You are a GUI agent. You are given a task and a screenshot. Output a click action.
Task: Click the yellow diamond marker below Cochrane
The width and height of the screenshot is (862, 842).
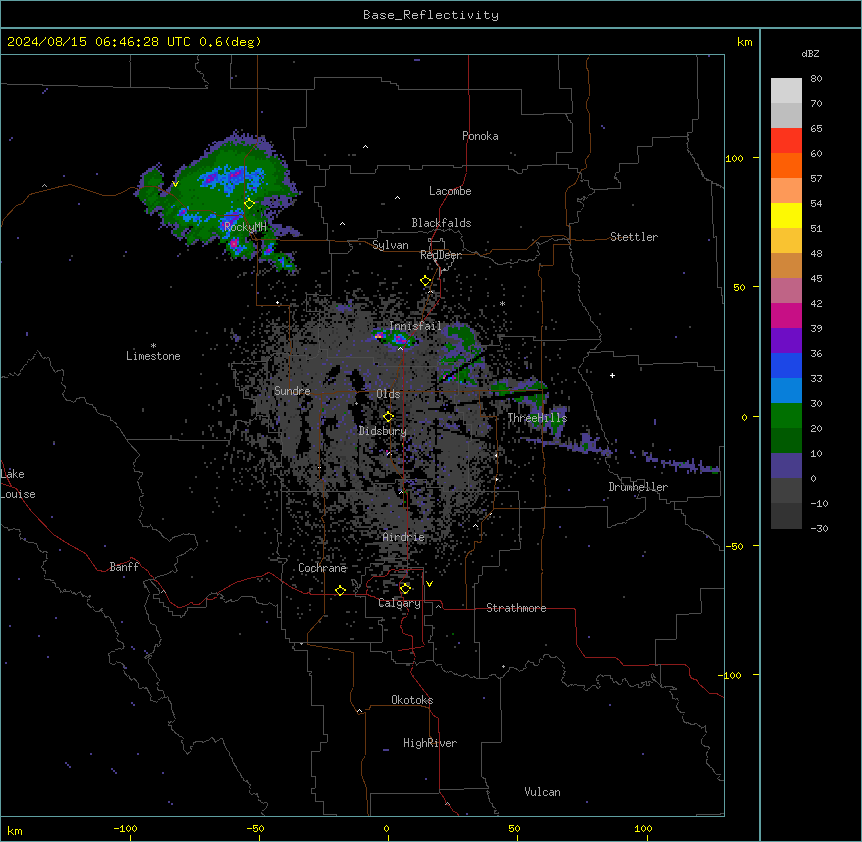click(340, 590)
